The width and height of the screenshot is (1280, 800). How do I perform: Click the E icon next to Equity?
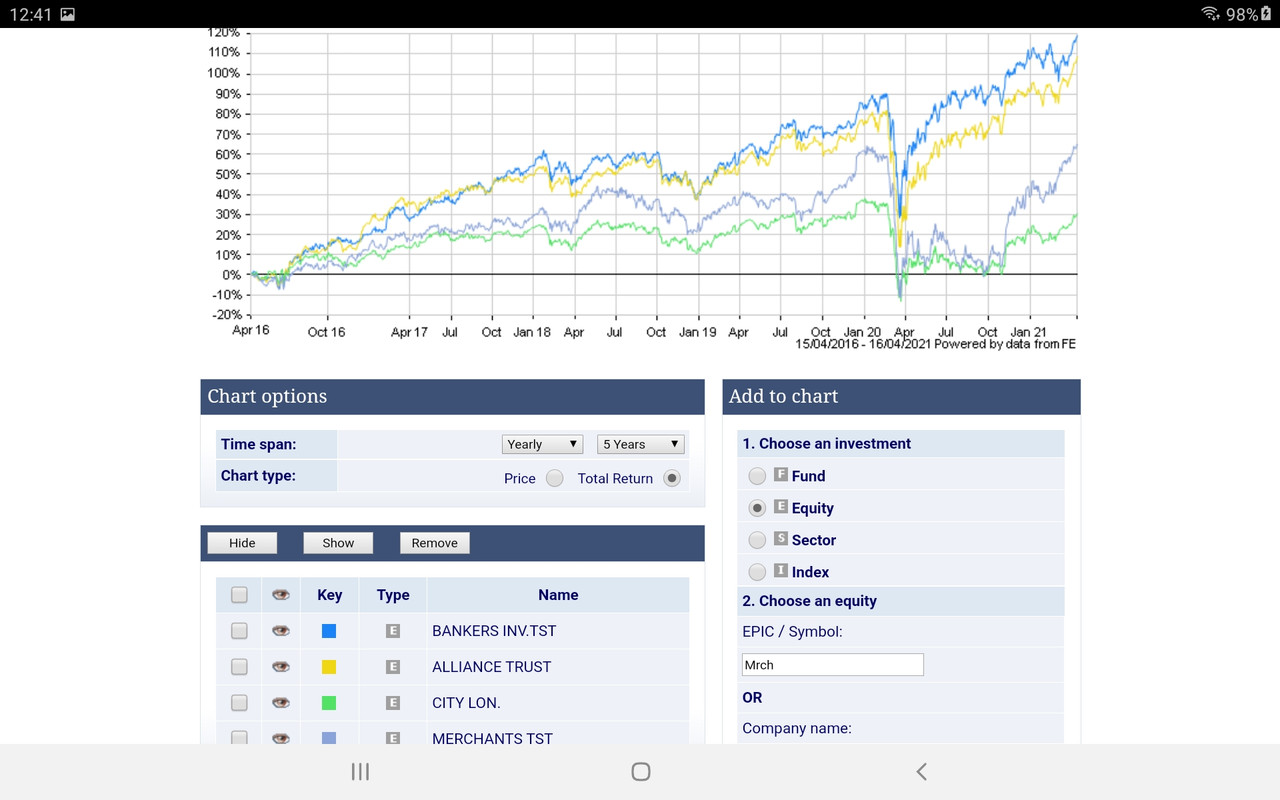[x=781, y=507]
